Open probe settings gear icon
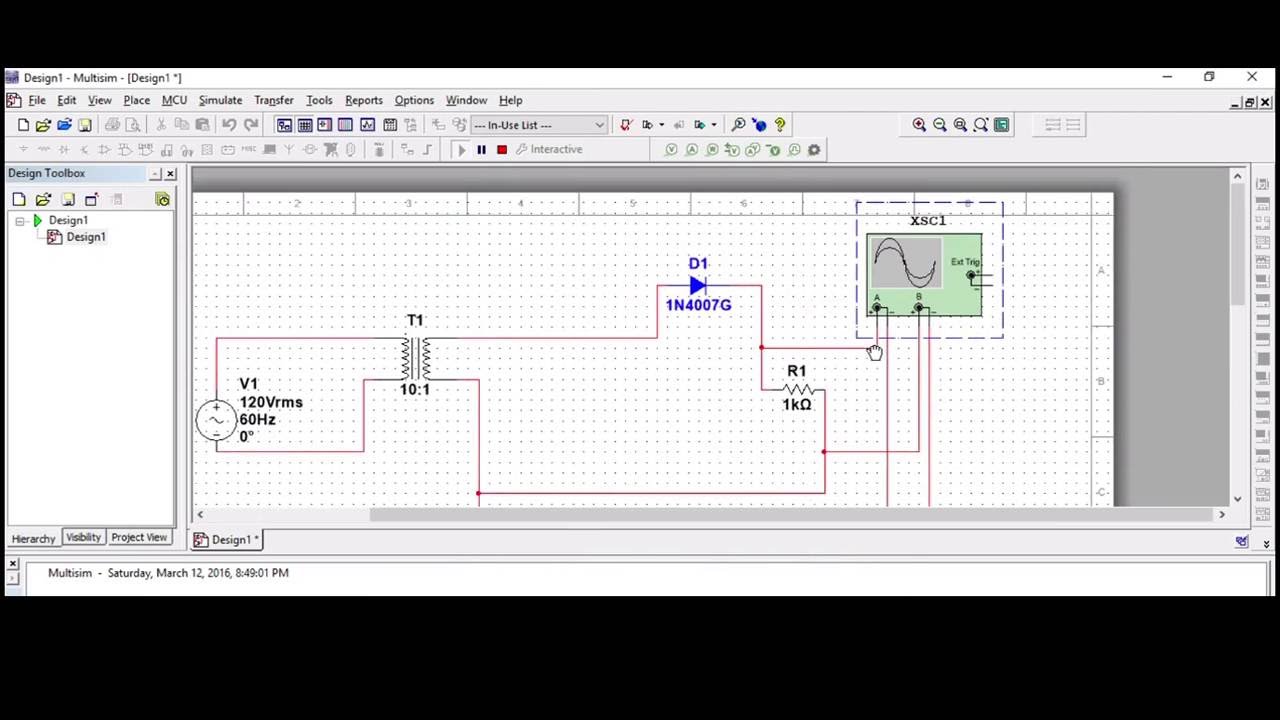This screenshot has width=1280, height=720. click(814, 150)
